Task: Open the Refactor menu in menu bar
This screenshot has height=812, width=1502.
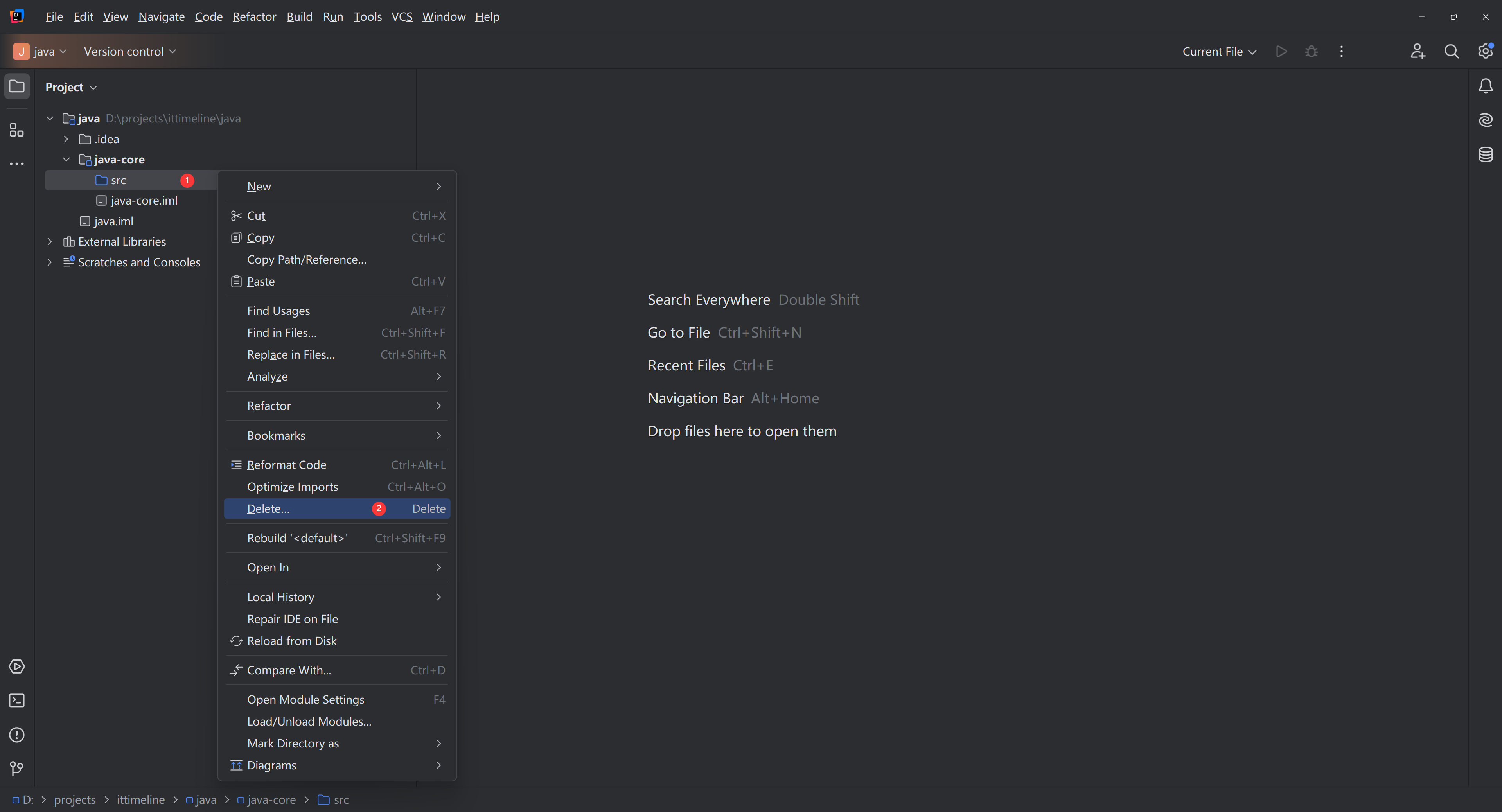Action: [254, 16]
